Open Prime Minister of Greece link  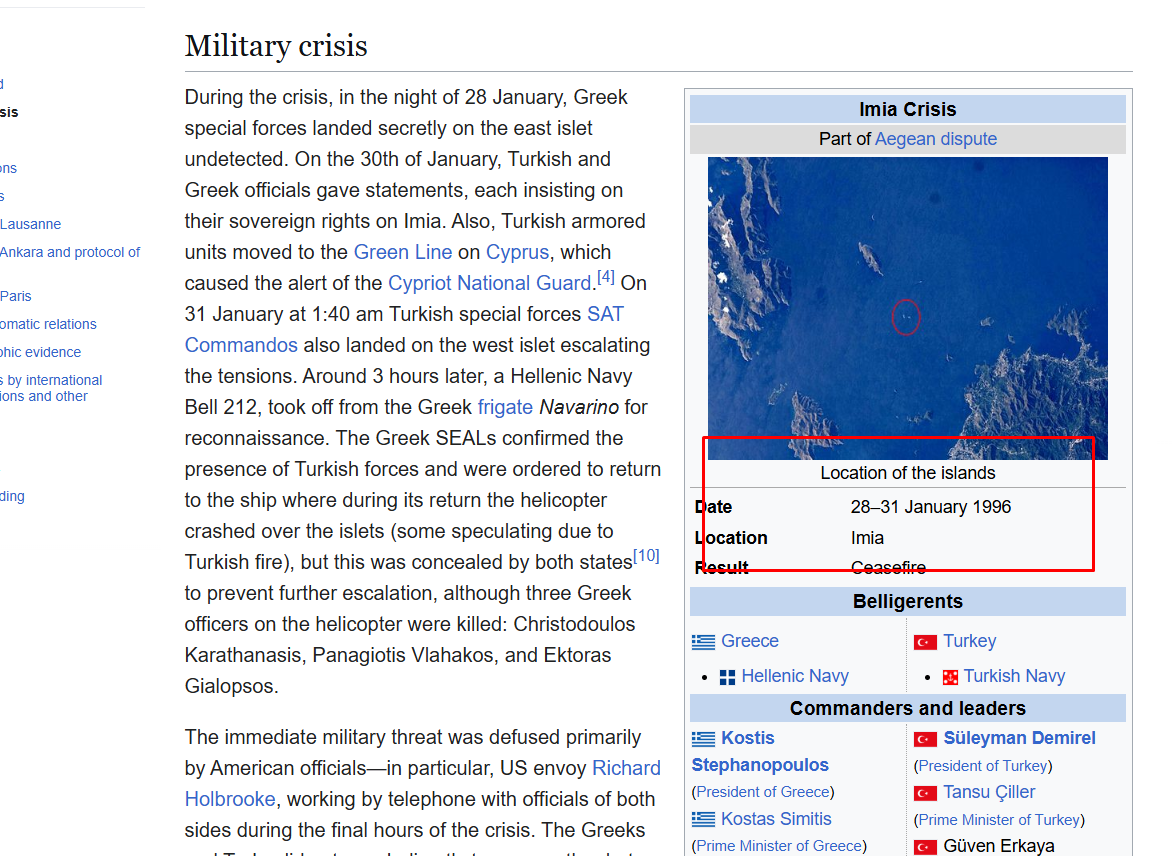pos(779,846)
